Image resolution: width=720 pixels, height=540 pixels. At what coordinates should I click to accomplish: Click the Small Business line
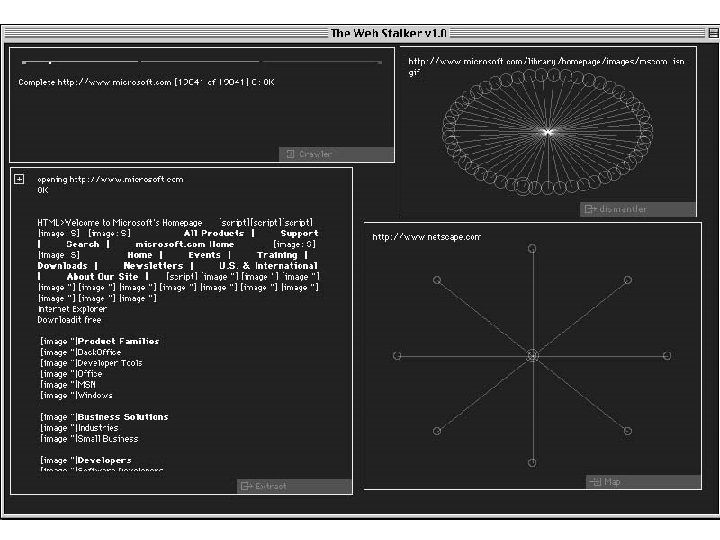pyautogui.click(x=107, y=439)
